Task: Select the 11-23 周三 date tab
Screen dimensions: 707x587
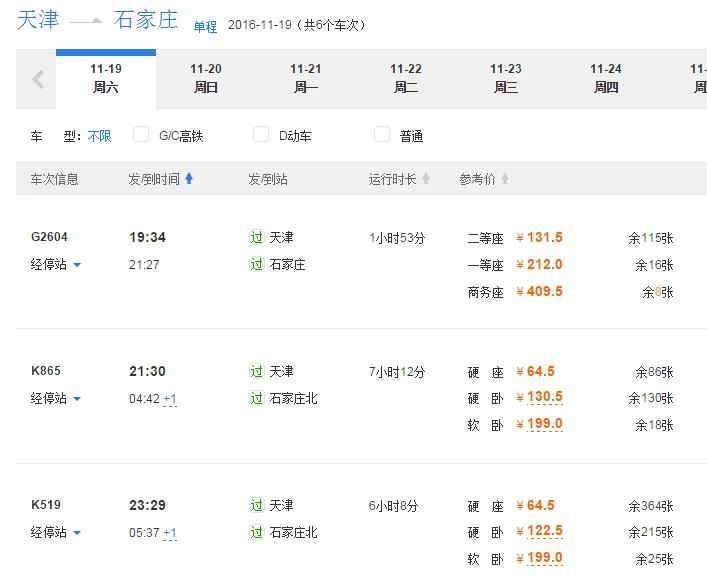Action: pos(506,78)
